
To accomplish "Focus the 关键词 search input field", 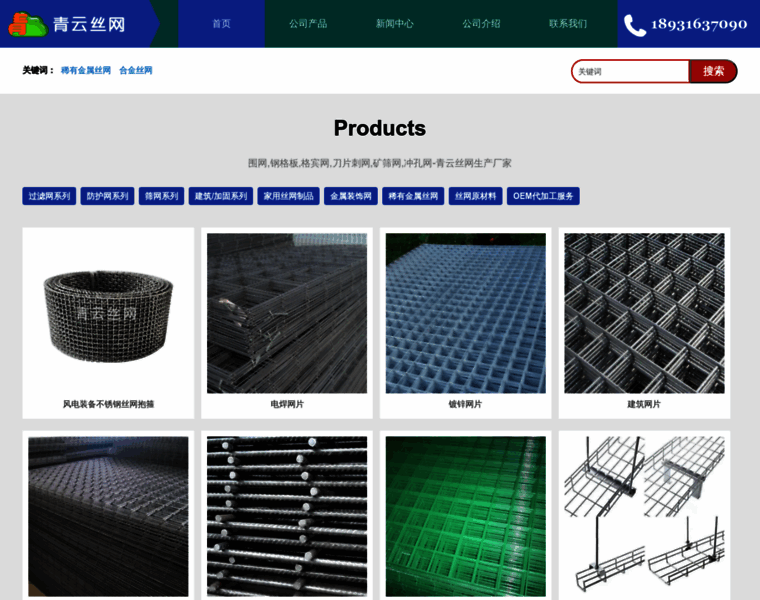I will [x=630, y=71].
